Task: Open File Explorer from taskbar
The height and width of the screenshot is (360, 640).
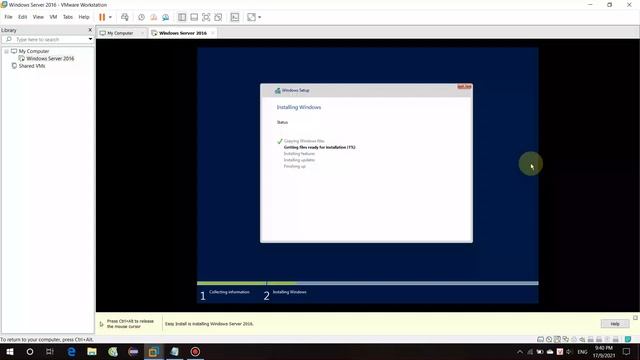Action: coord(92,351)
